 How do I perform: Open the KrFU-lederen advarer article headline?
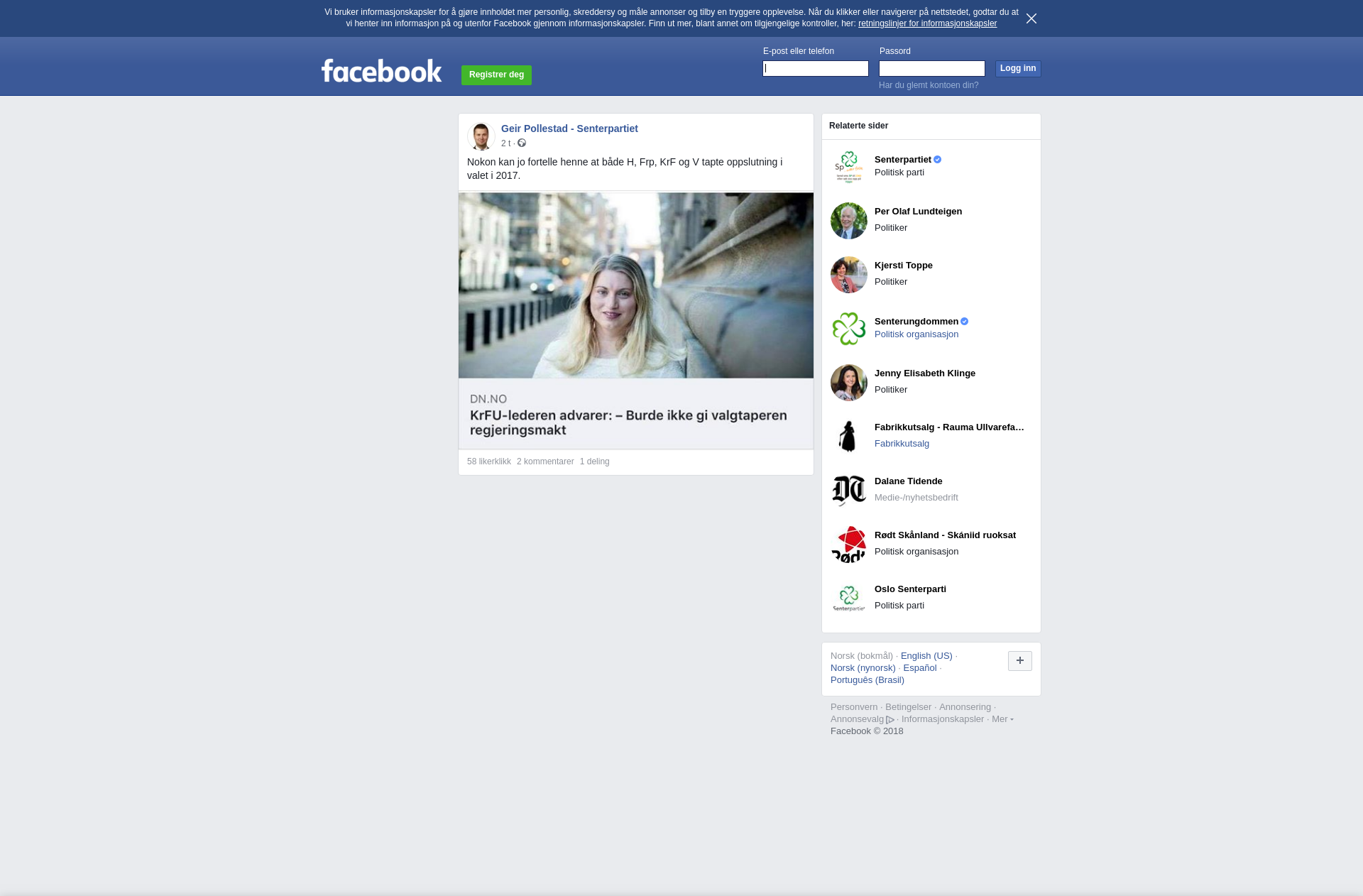[628, 422]
